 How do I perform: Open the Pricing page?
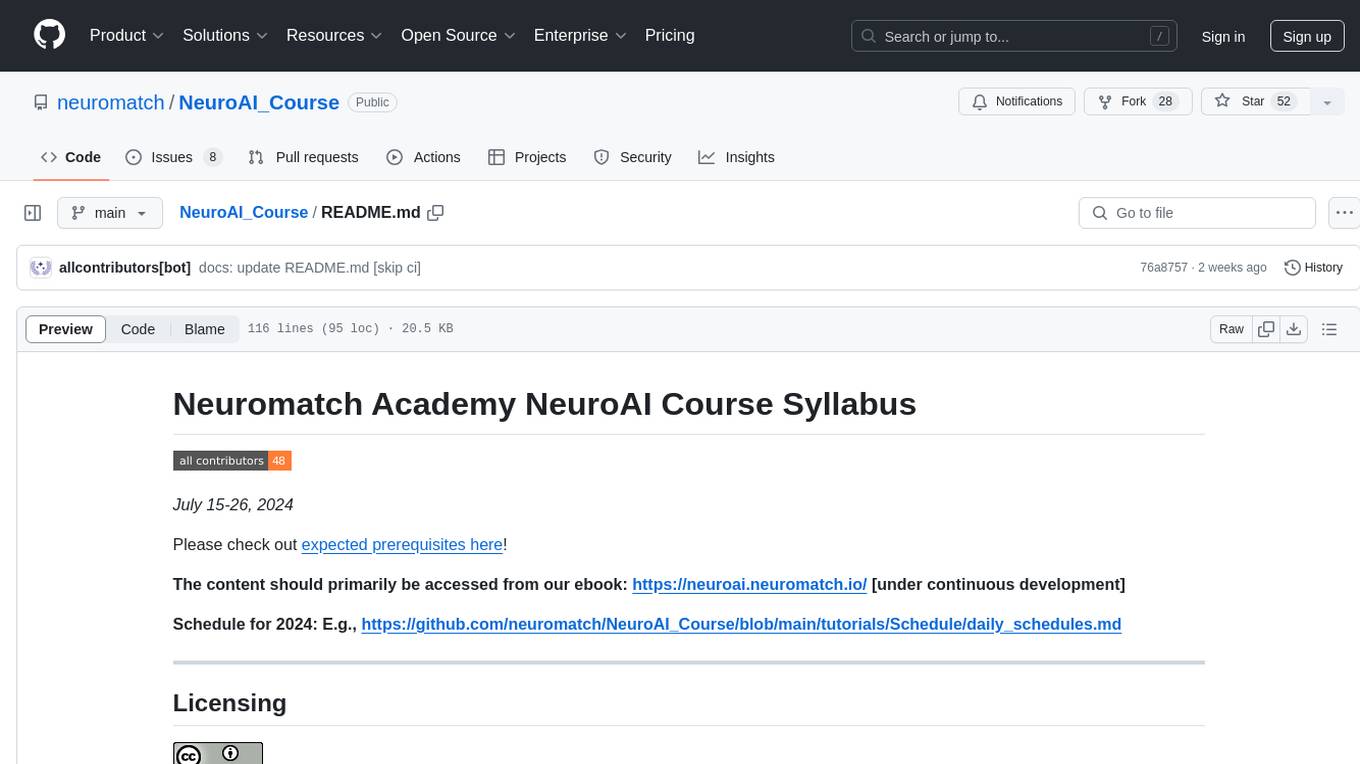point(670,35)
